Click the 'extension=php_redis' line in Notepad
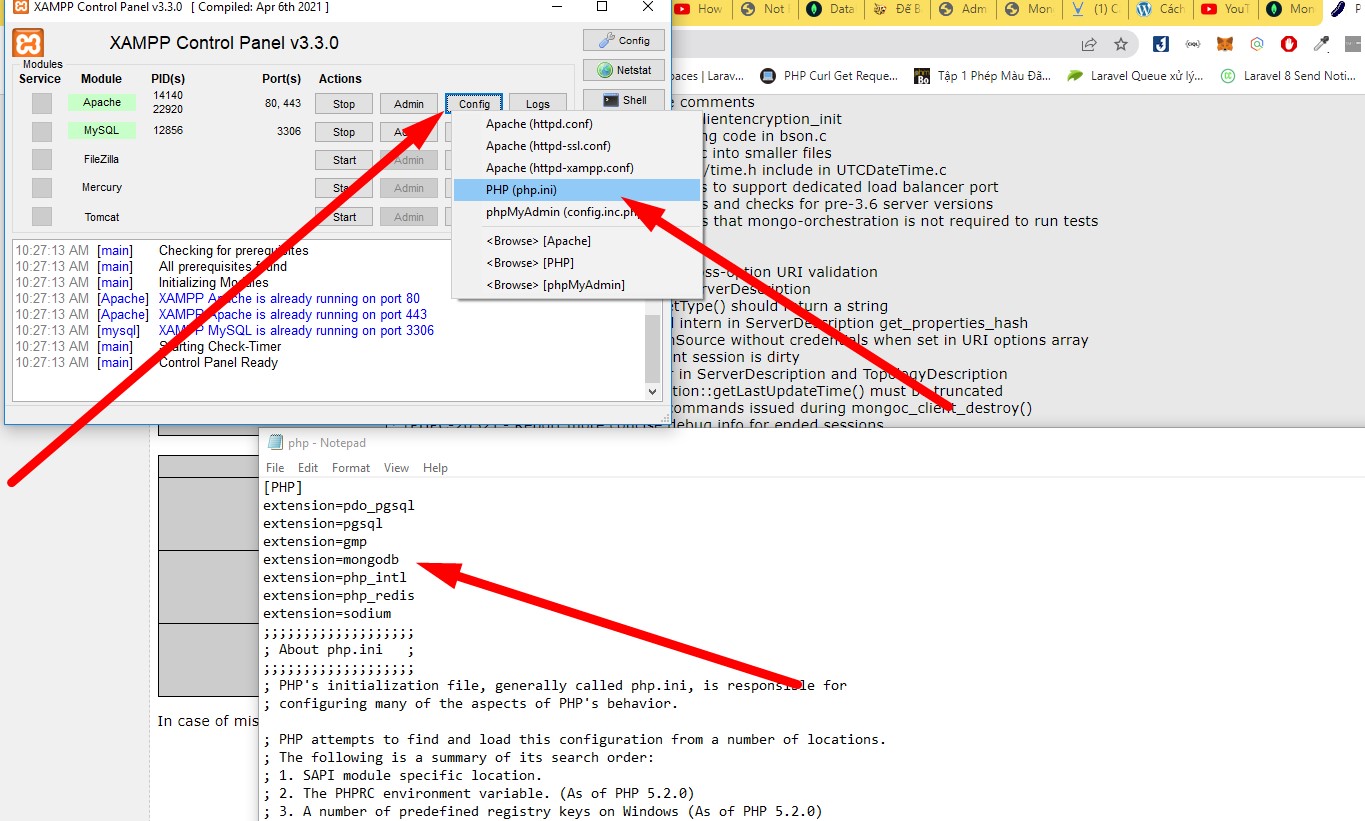Viewport: 1365px width, 821px height. tap(339, 595)
